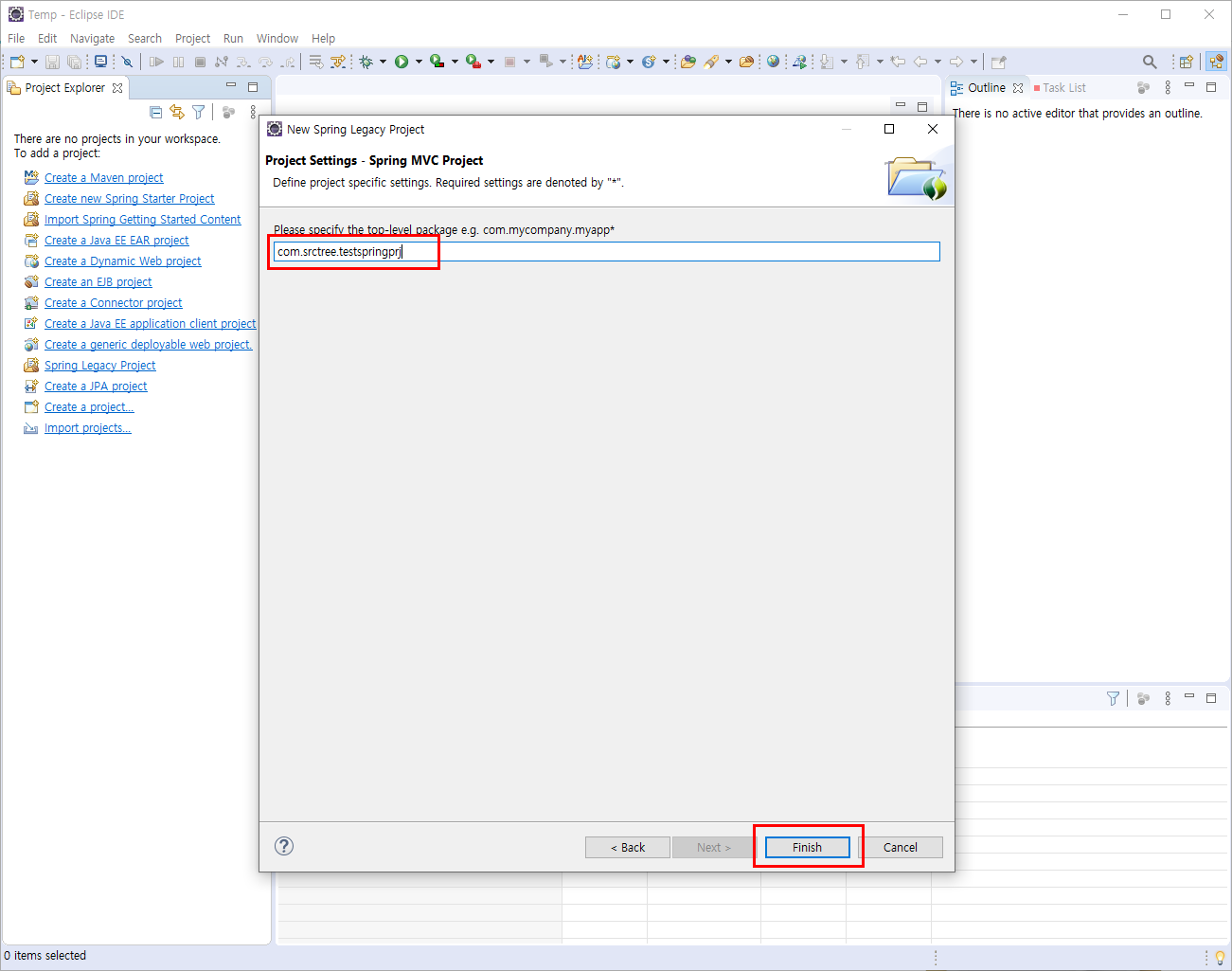This screenshot has width=1232, height=971.
Task: Select the Project Explorer tab
Action: (x=64, y=87)
